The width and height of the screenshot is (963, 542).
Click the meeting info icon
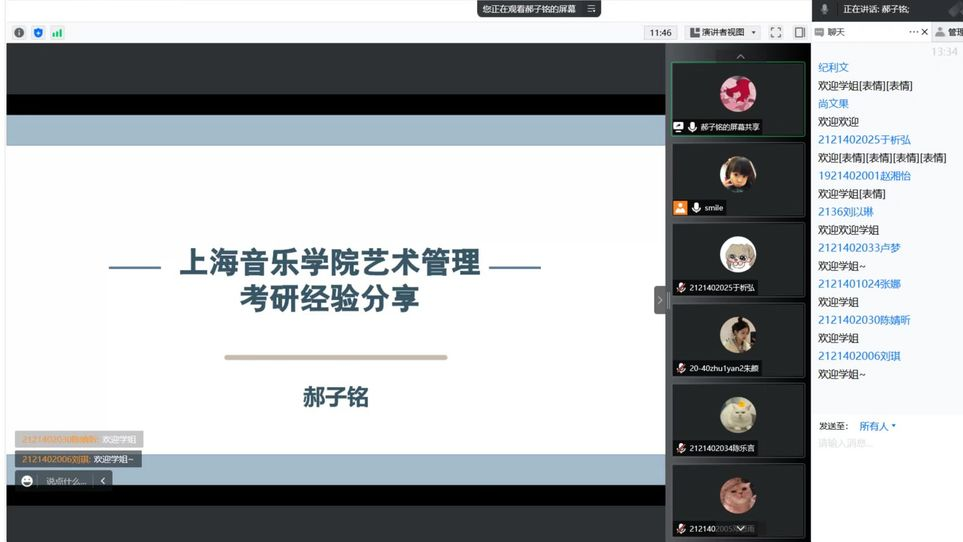click(x=19, y=33)
